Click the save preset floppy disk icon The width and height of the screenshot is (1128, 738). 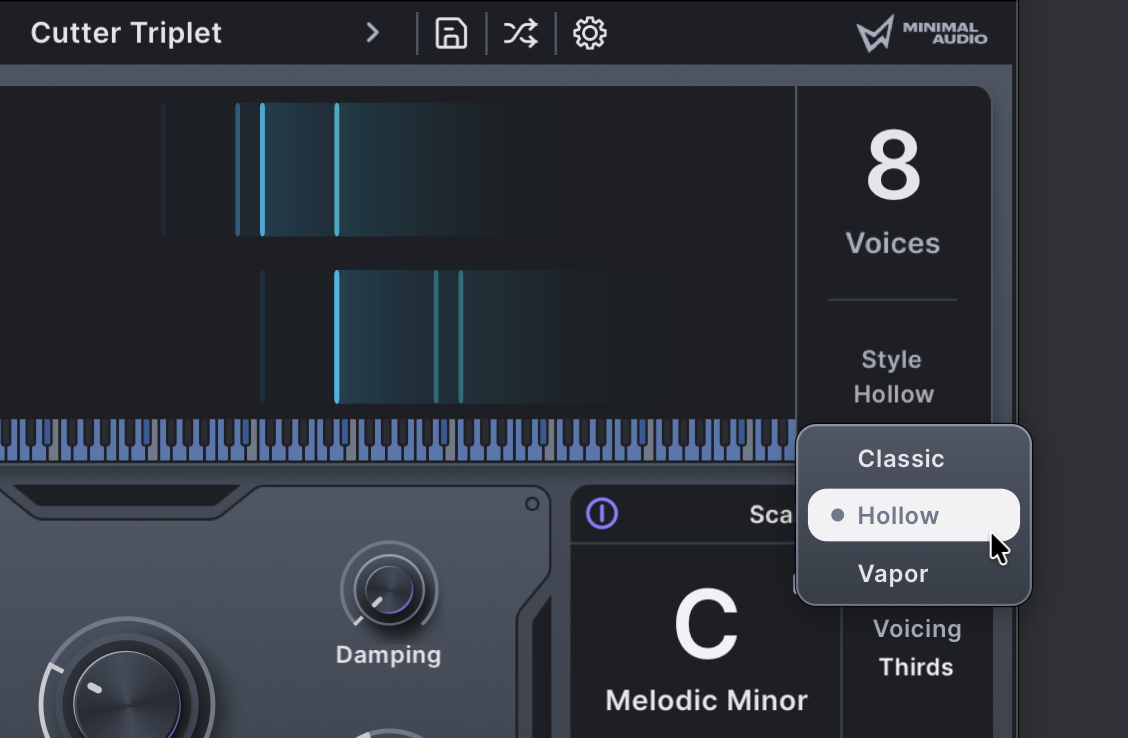(451, 34)
